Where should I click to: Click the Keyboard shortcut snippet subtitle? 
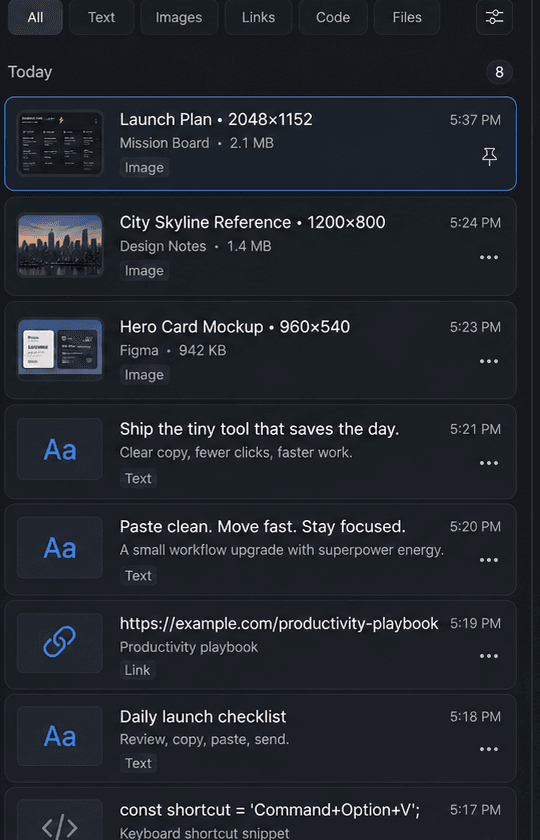pos(204,834)
